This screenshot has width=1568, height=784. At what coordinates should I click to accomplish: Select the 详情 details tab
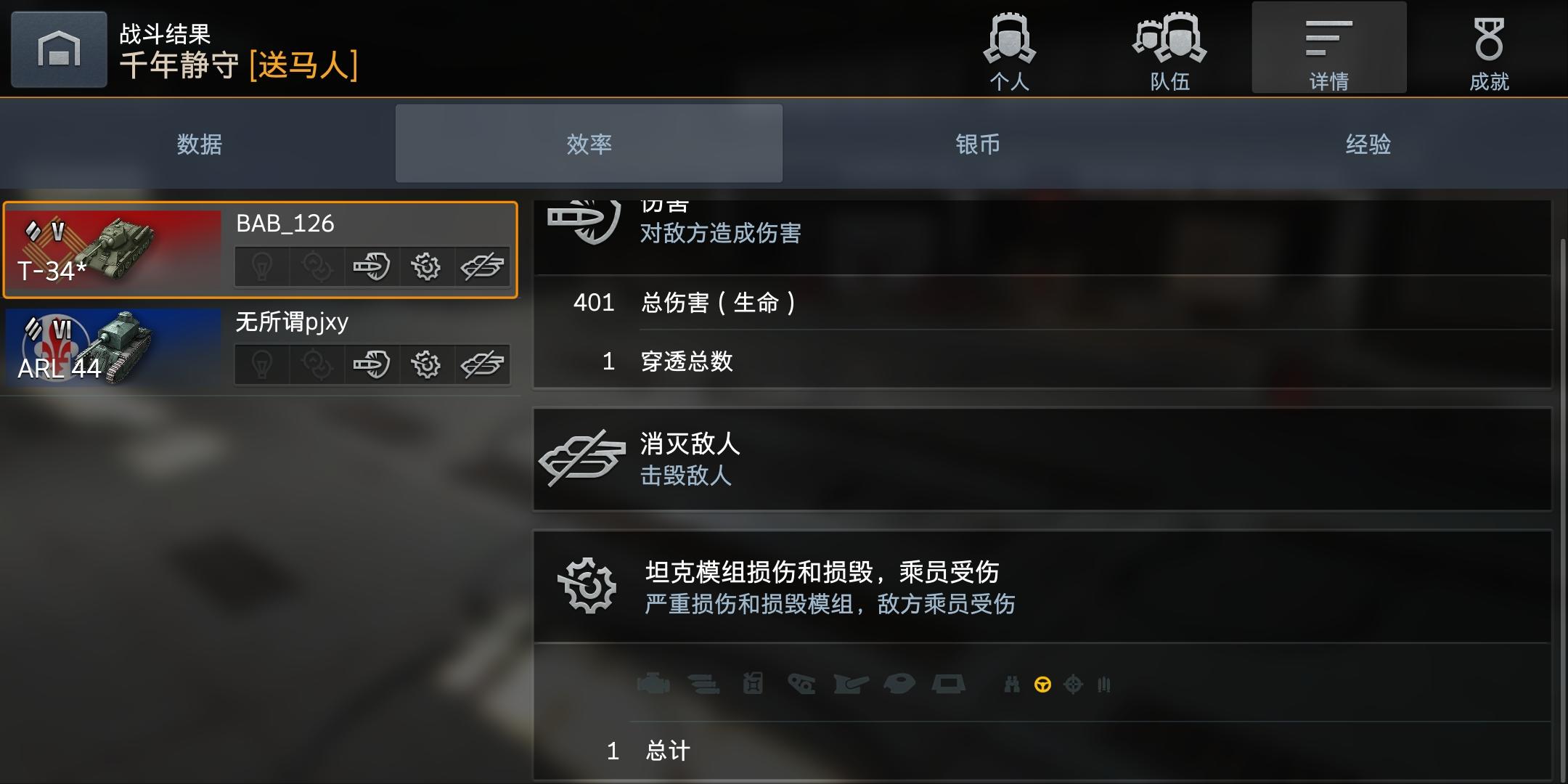(1329, 48)
